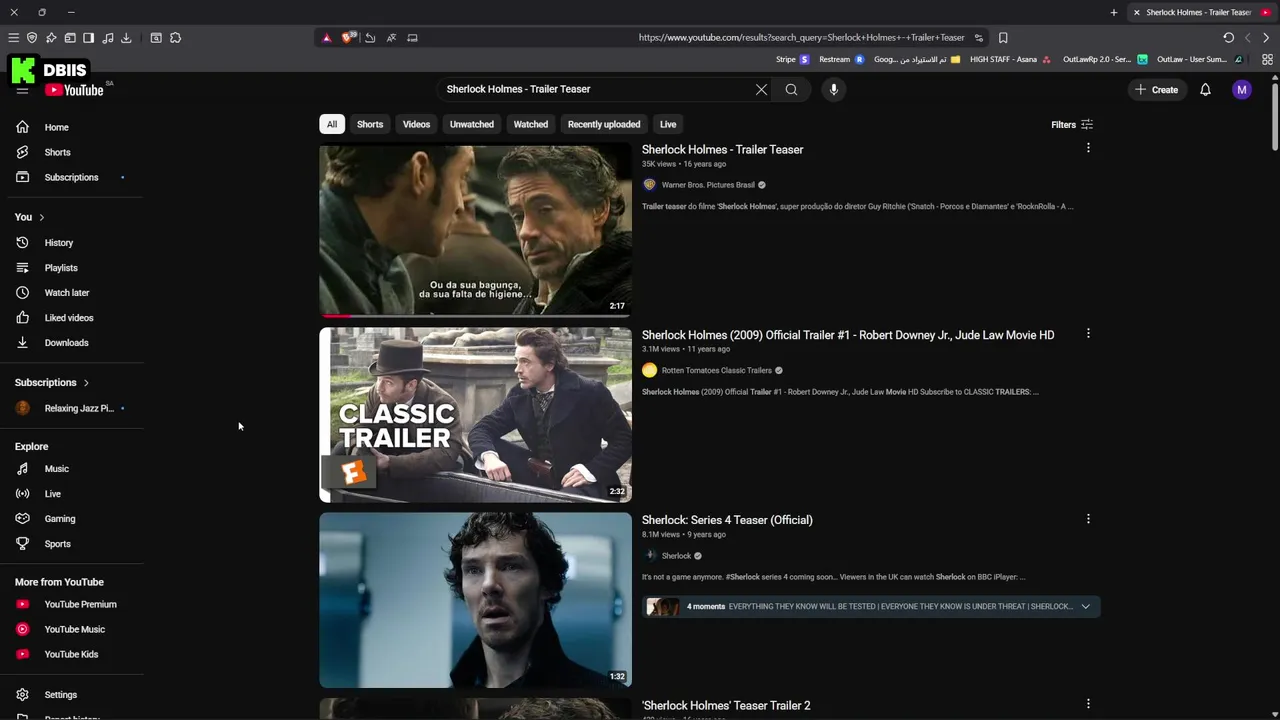Expand the You section chevron
This screenshot has width=1280, height=720.
tap(41, 217)
